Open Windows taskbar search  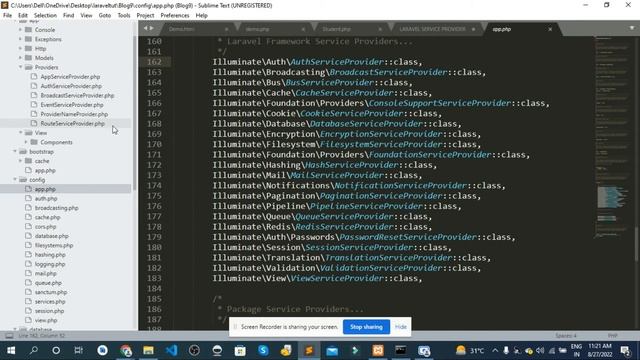coord(33,350)
